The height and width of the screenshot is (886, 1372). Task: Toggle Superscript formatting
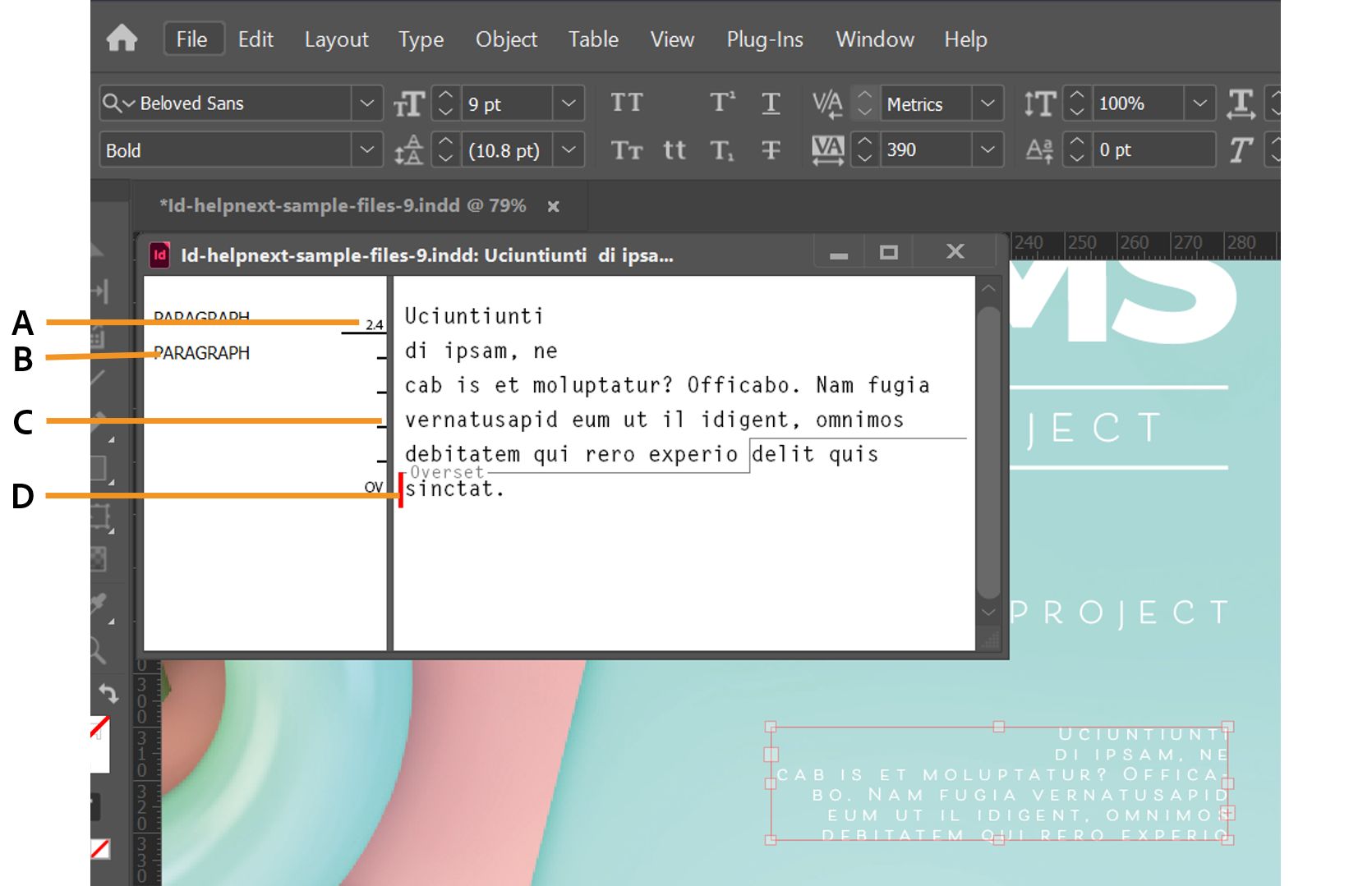(722, 103)
